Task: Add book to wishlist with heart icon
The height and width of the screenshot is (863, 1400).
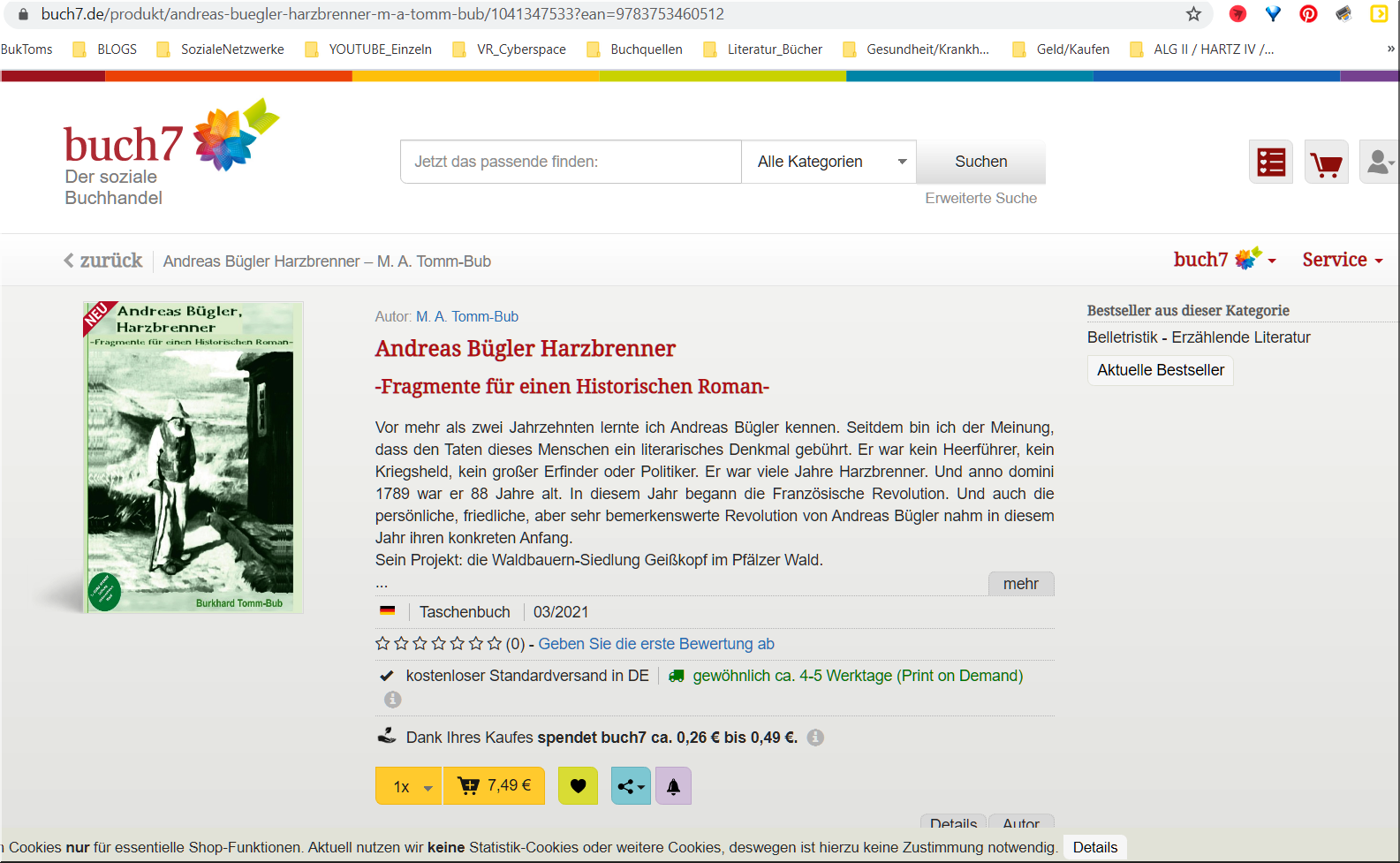Action: coord(578,786)
